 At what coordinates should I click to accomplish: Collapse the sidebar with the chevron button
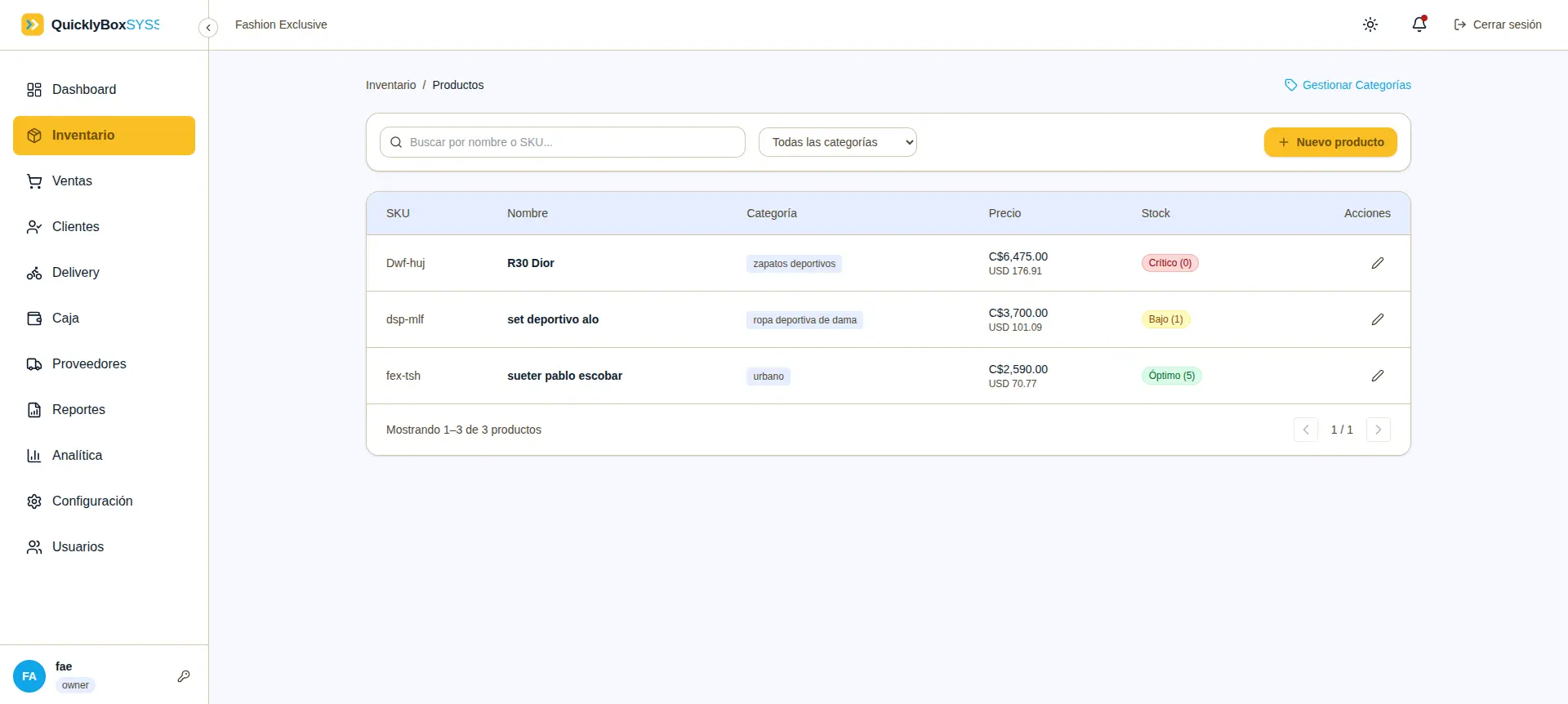(x=208, y=28)
